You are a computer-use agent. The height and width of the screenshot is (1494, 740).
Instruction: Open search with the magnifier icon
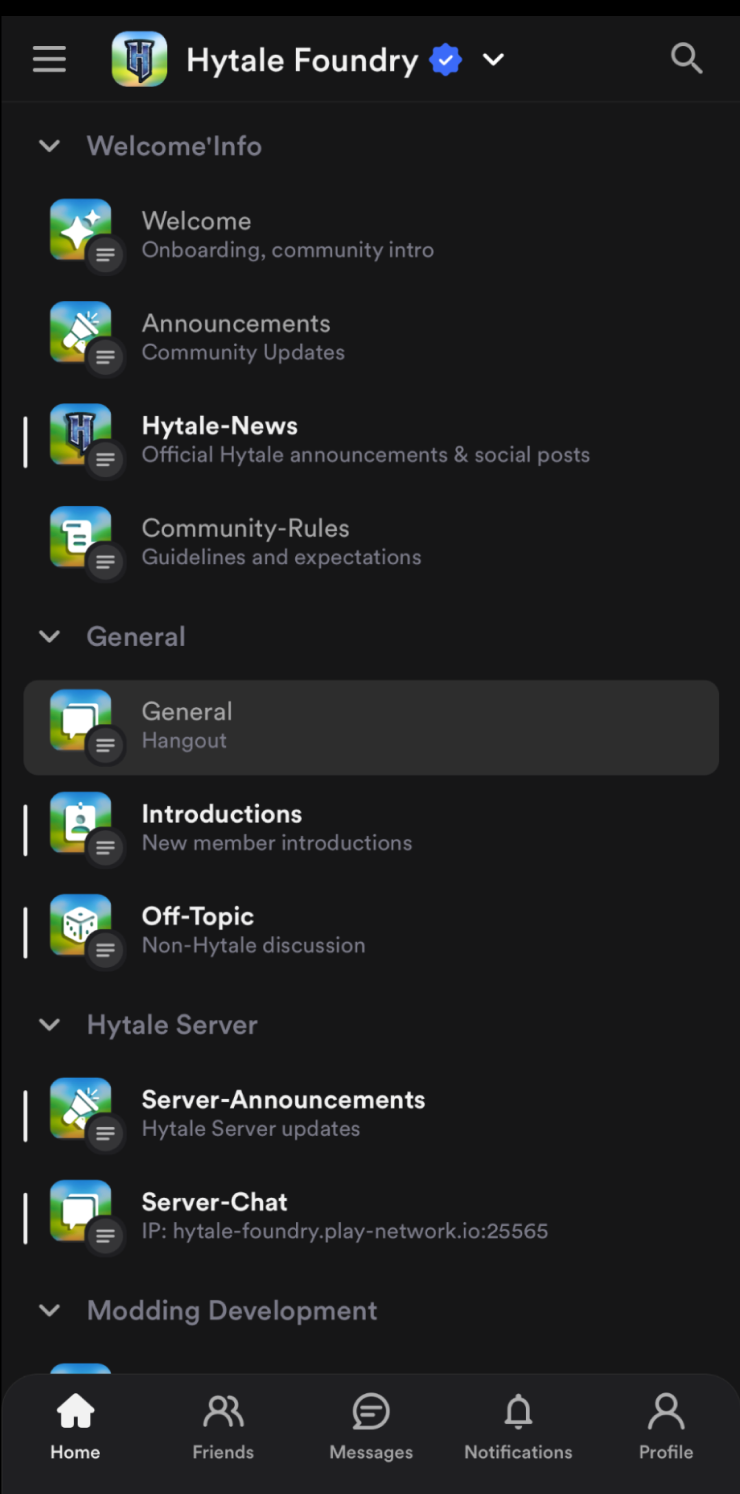click(x=686, y=59)
